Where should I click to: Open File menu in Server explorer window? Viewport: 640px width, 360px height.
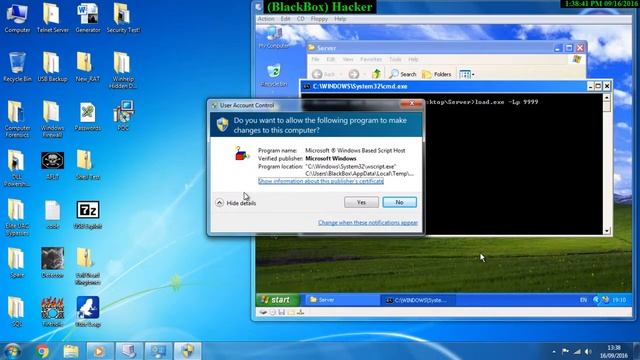click(x=316, y=59)
